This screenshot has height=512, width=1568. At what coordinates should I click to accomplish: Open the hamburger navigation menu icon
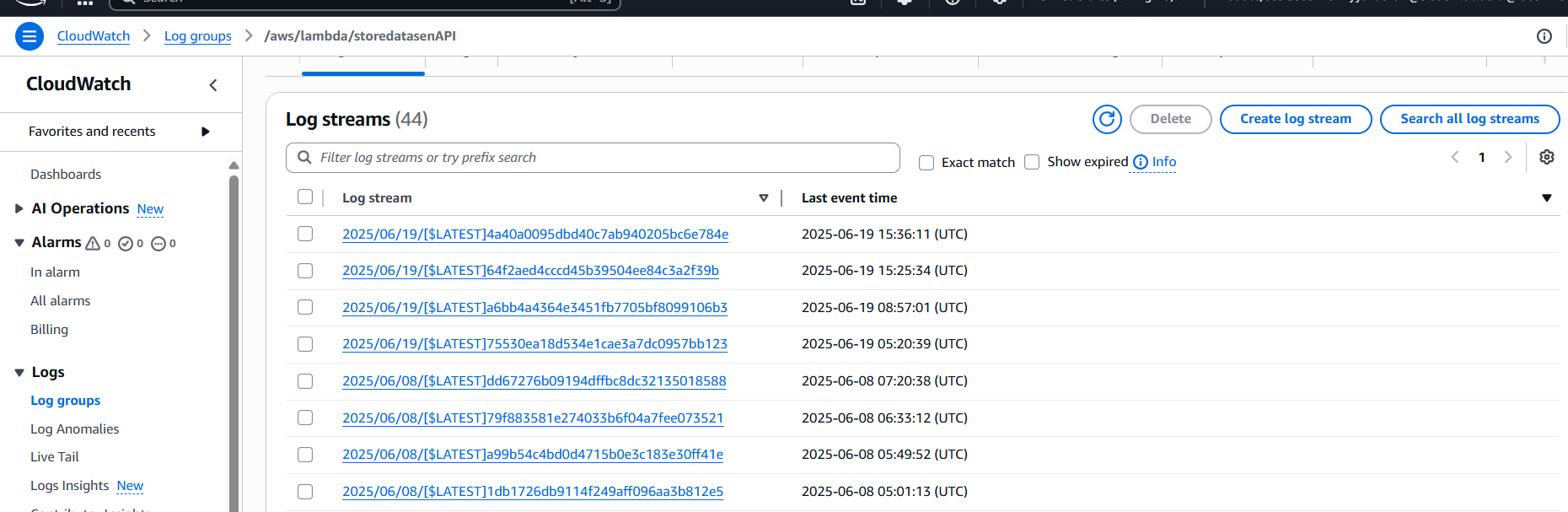30,36
